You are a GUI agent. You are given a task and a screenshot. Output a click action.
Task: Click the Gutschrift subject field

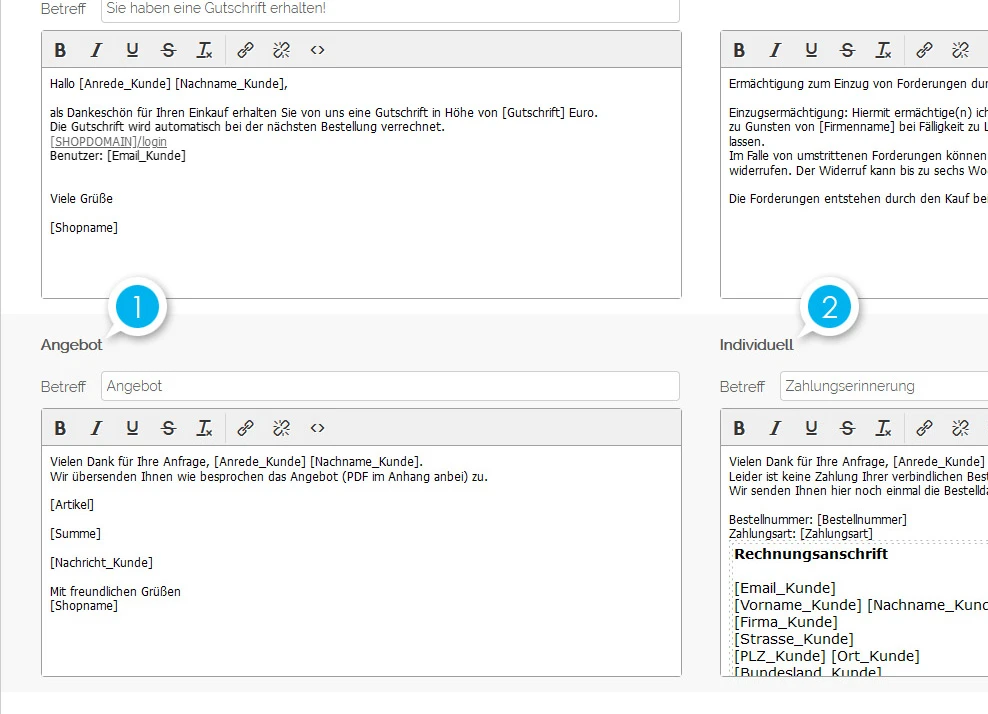390,9
